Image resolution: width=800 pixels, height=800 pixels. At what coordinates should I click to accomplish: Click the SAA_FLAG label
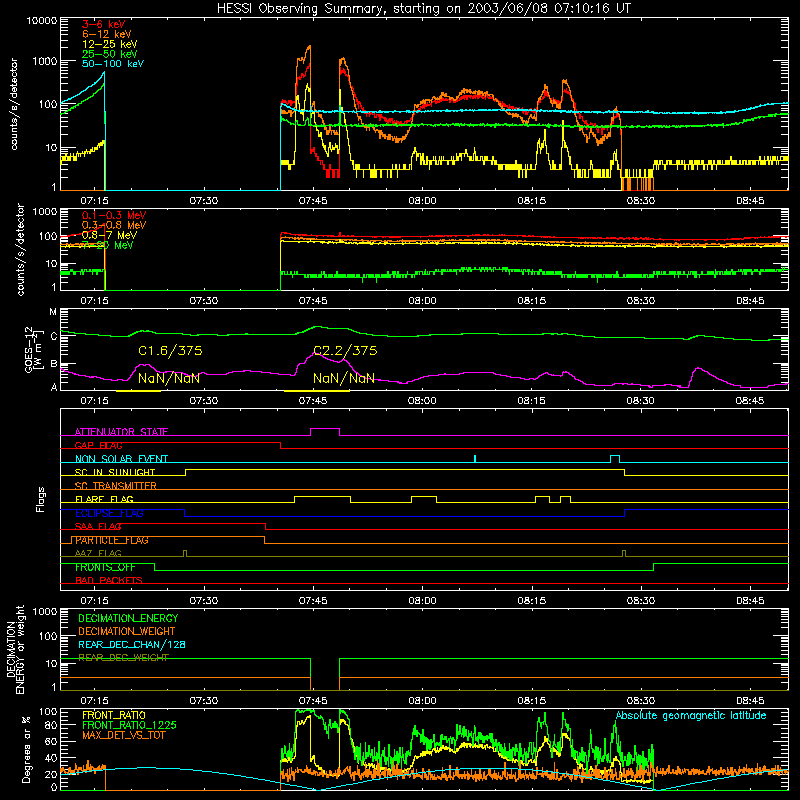pyautogui.click(x=98, y=526)
